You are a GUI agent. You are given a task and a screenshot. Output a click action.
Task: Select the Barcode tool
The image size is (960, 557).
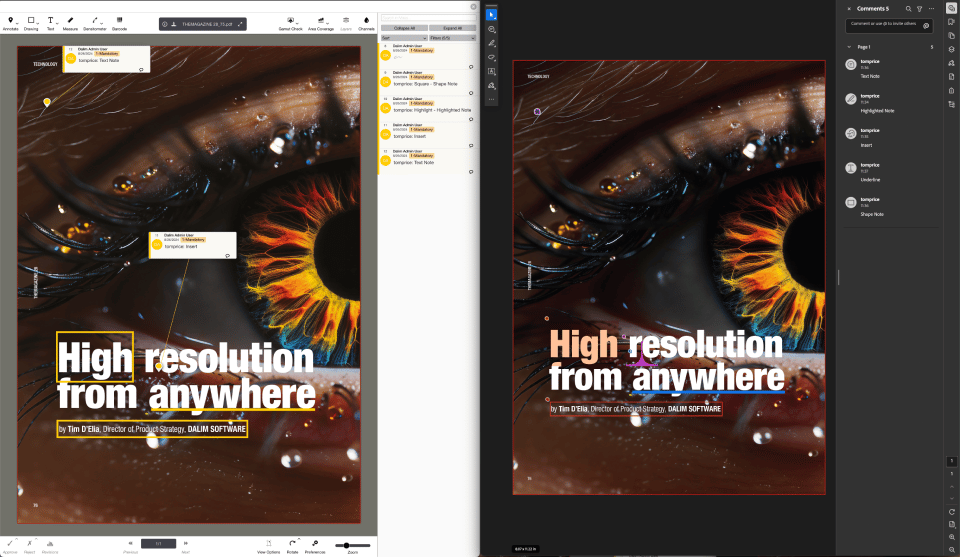pyautogui.click(x=119, y=20)
